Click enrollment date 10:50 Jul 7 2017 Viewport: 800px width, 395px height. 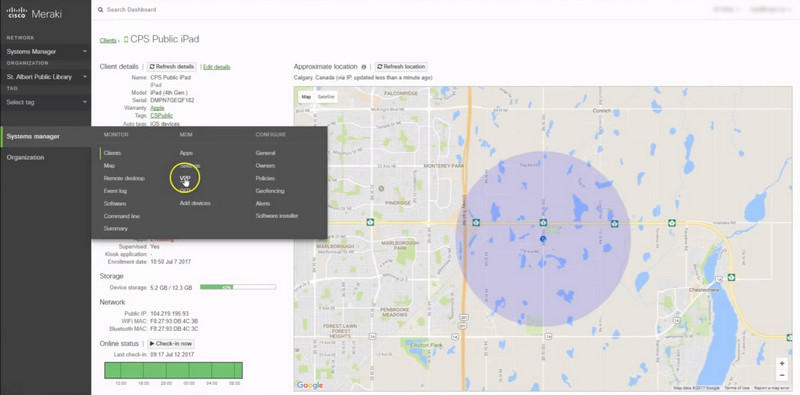click(x=170, y=262)
